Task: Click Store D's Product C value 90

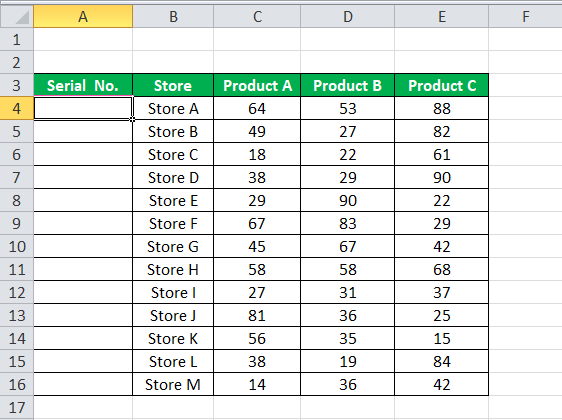Action: pyautogui.click(x=442, y=177)
